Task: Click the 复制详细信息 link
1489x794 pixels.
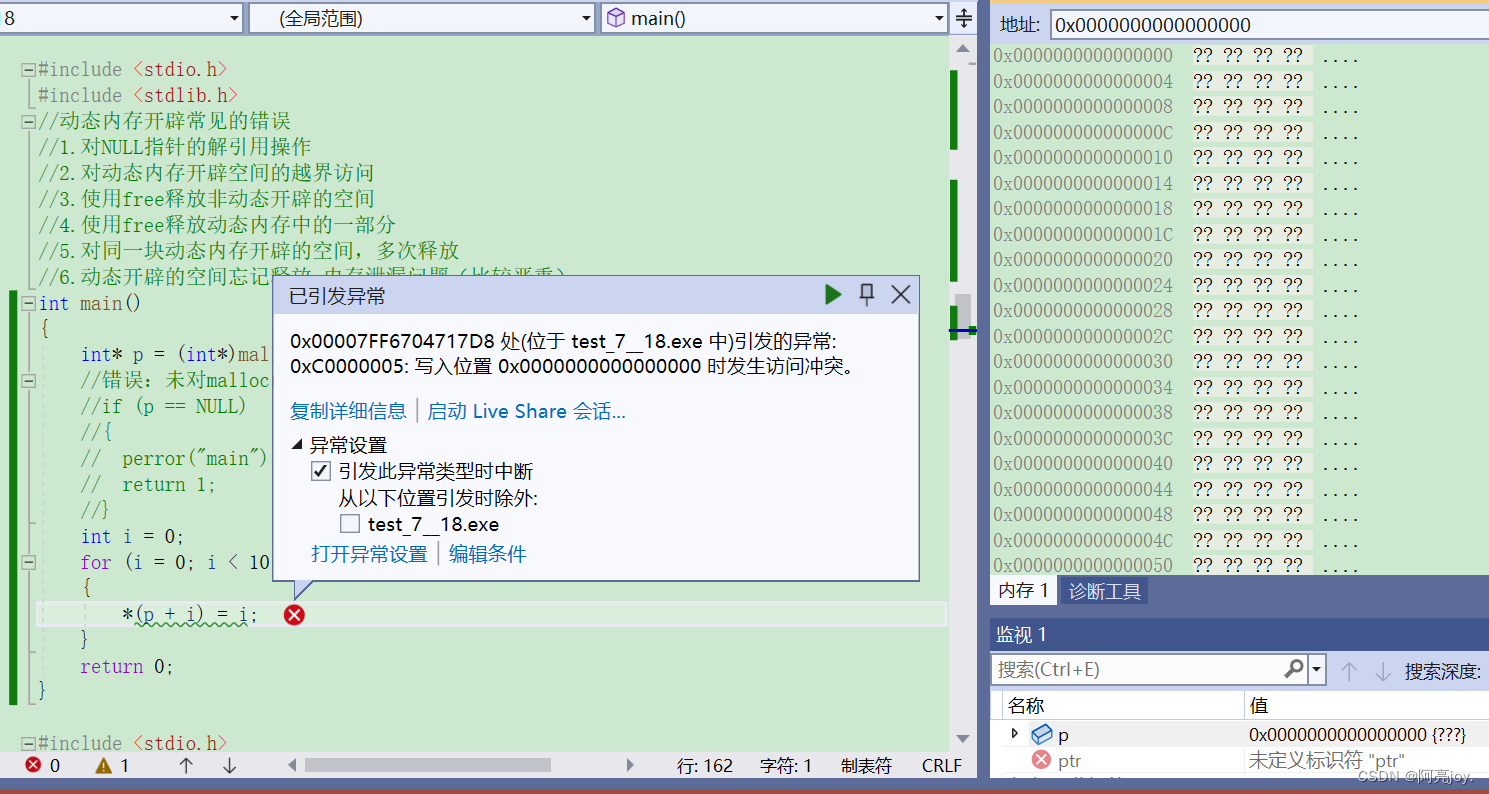Action: pyautogui.click(x=348, y=411)
